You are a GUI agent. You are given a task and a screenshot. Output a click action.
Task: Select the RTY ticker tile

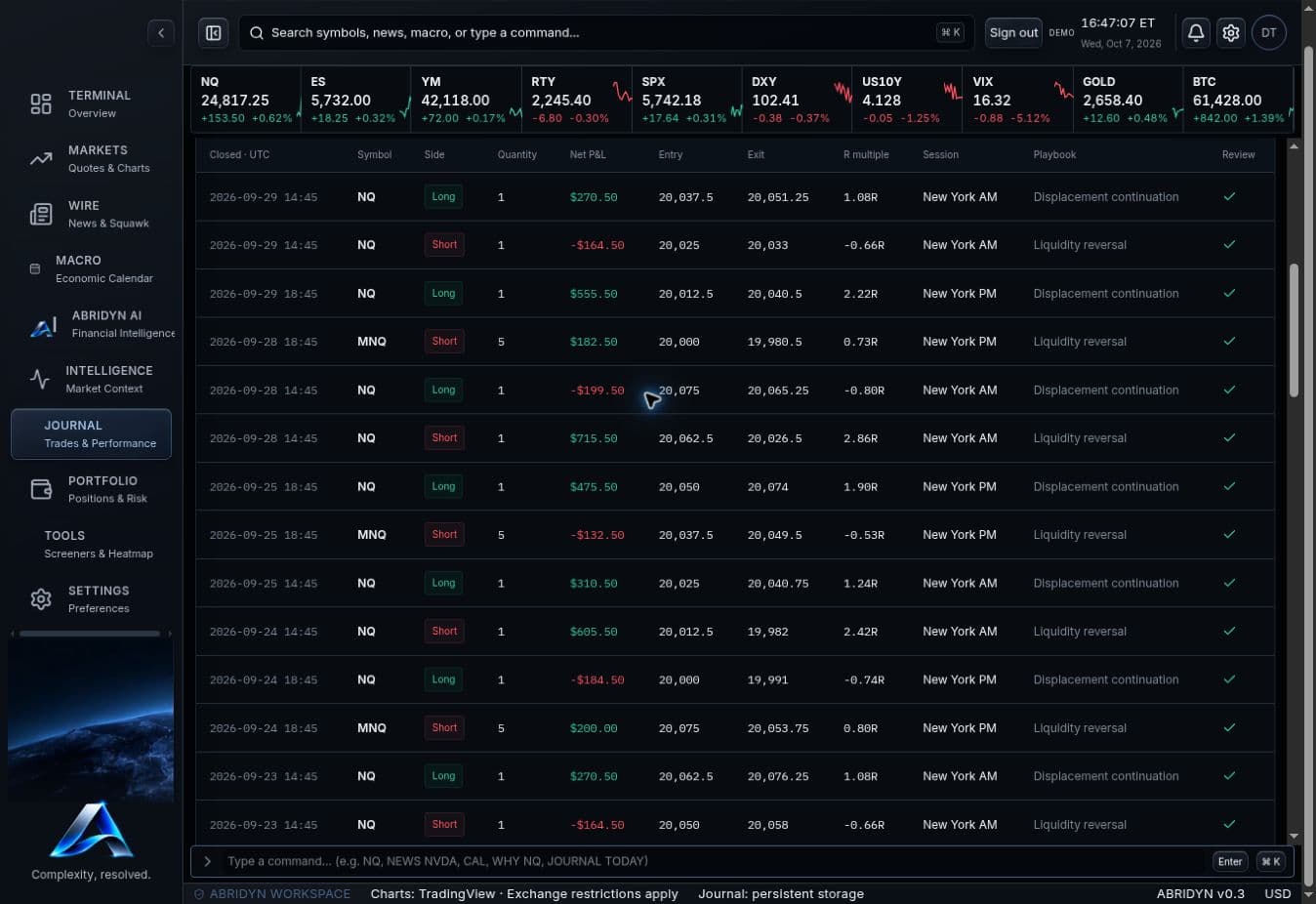pyautogui.click(x=577, y=99)
